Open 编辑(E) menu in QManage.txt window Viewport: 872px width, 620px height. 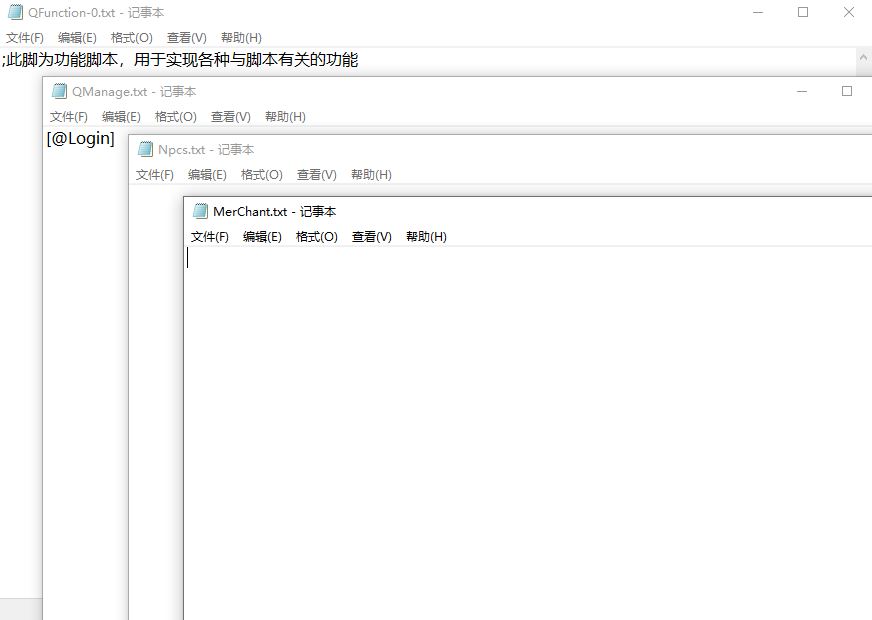tap(121, 117)
